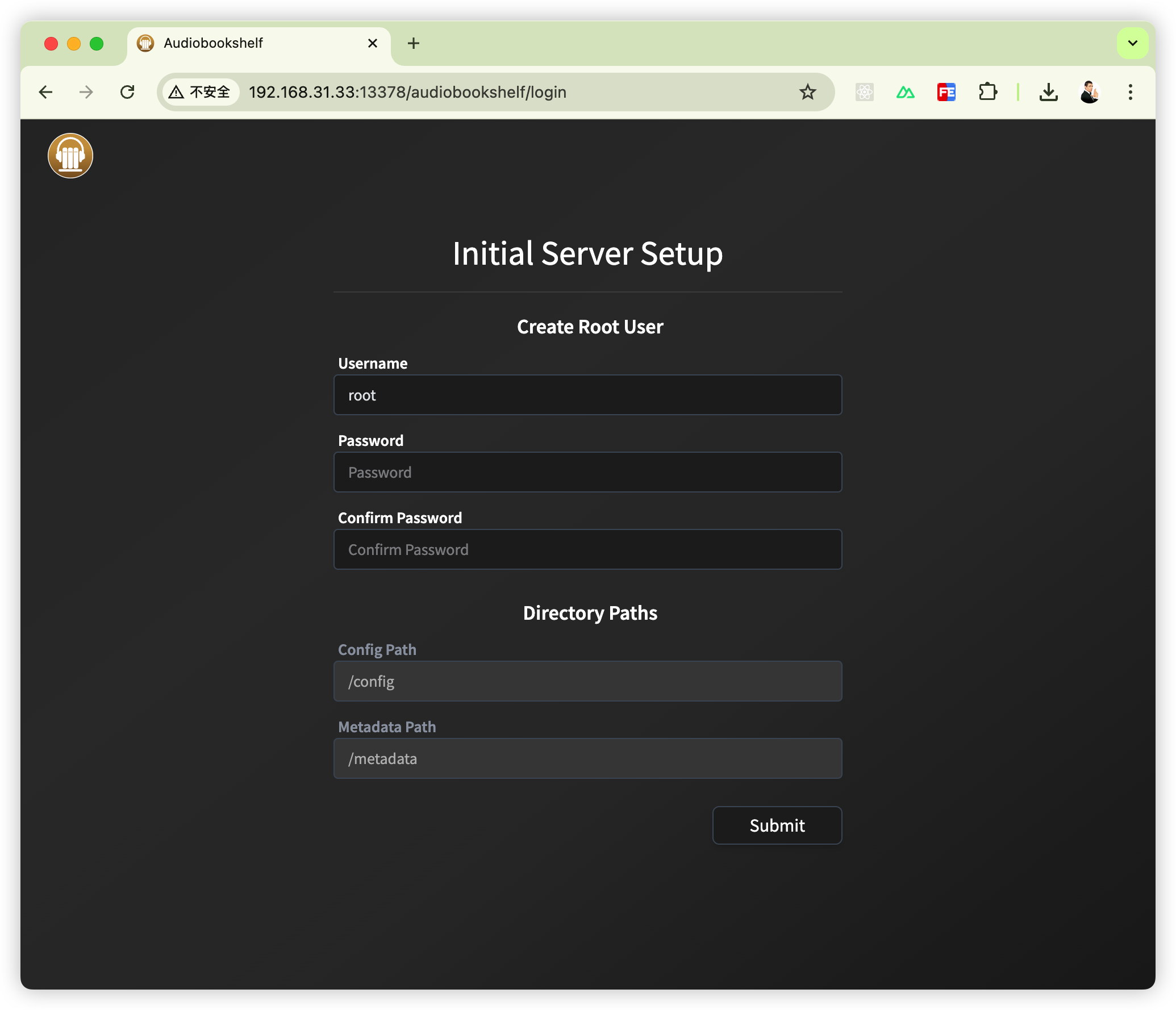This screenshot has height=1010, width=1176.
Task: Reload the page with refresh icon
Action: [x=127, y=92]
